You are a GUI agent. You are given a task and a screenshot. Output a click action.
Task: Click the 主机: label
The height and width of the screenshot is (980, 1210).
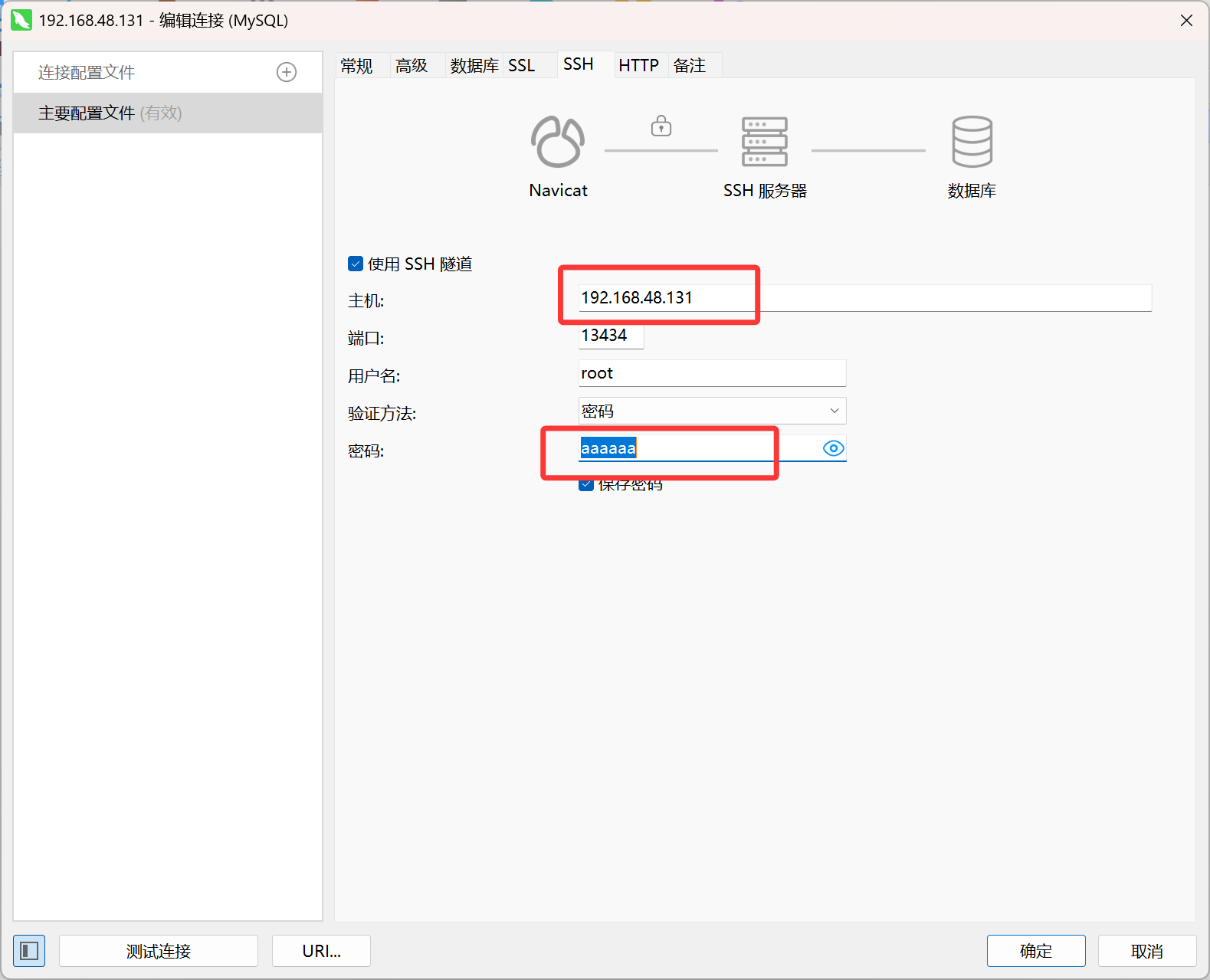click(366, 301)
